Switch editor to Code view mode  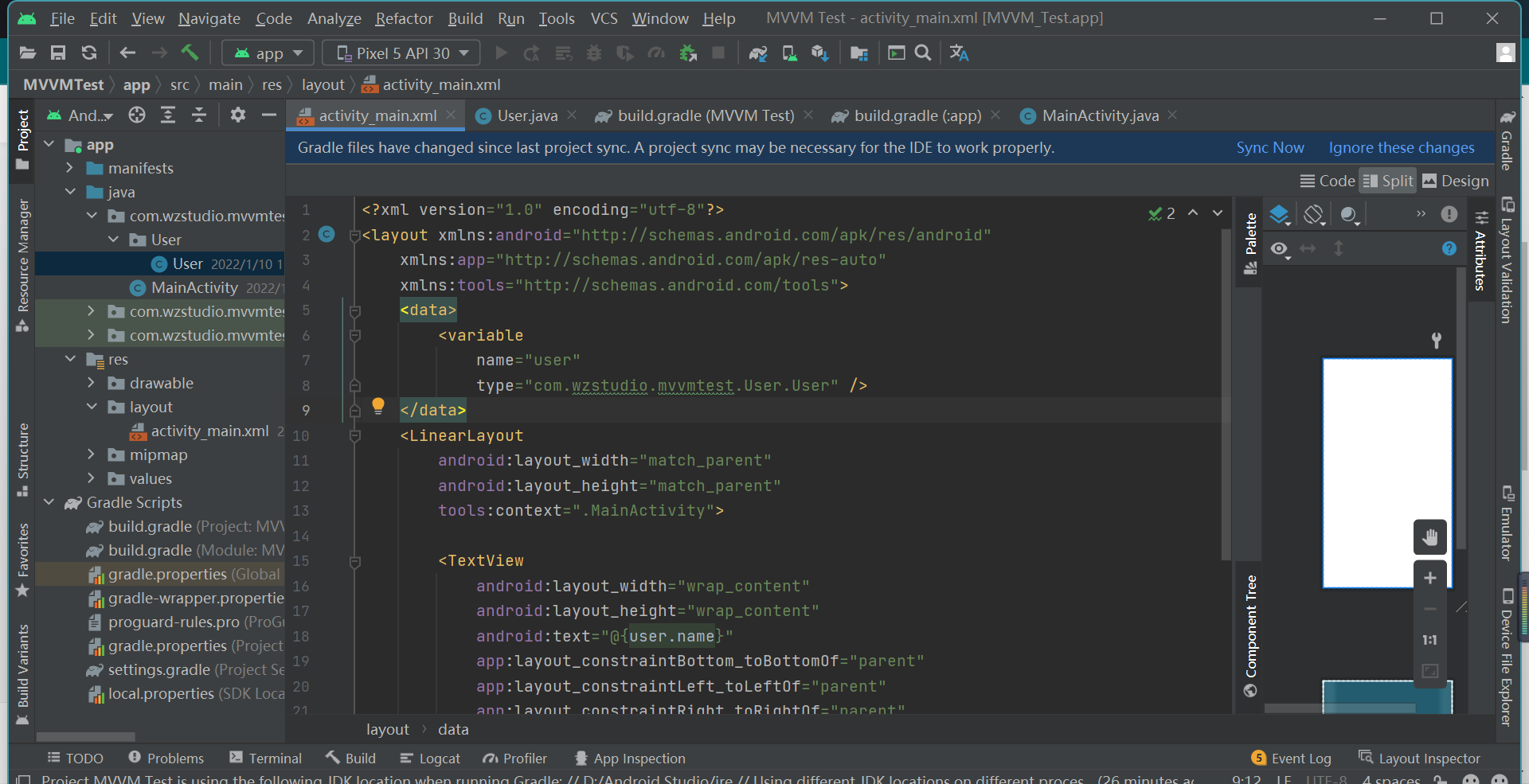click(x=1328, y=181)
